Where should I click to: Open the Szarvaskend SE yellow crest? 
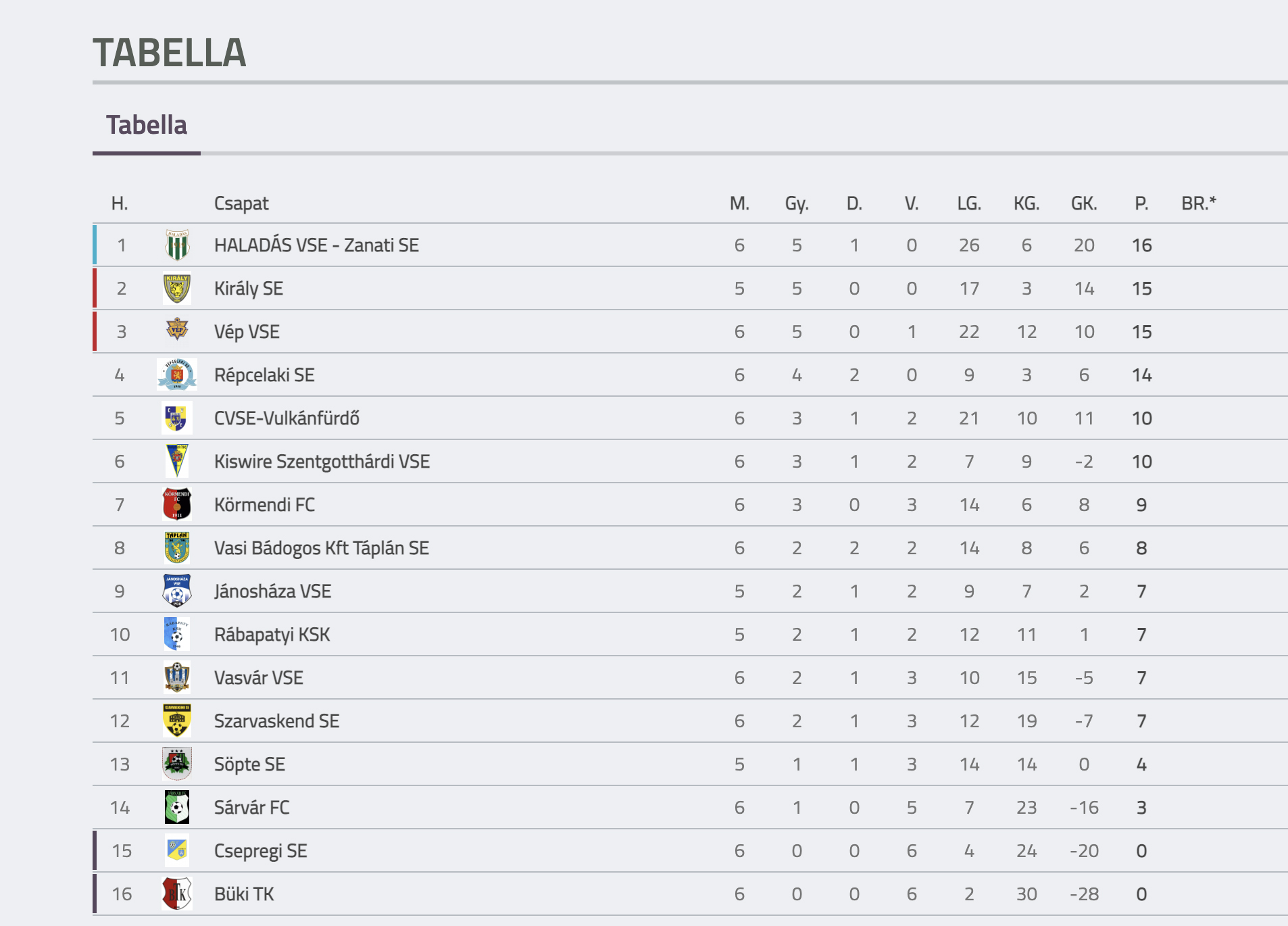coord(177,721)
